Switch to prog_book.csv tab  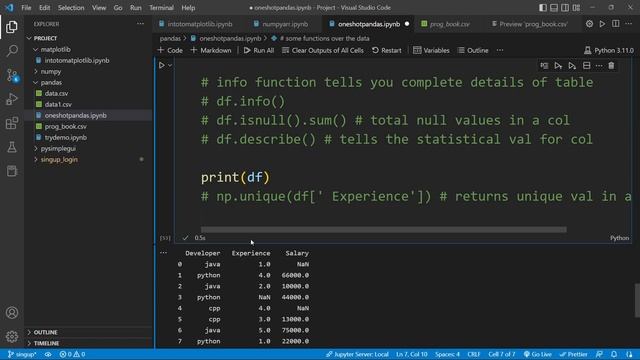449,24
